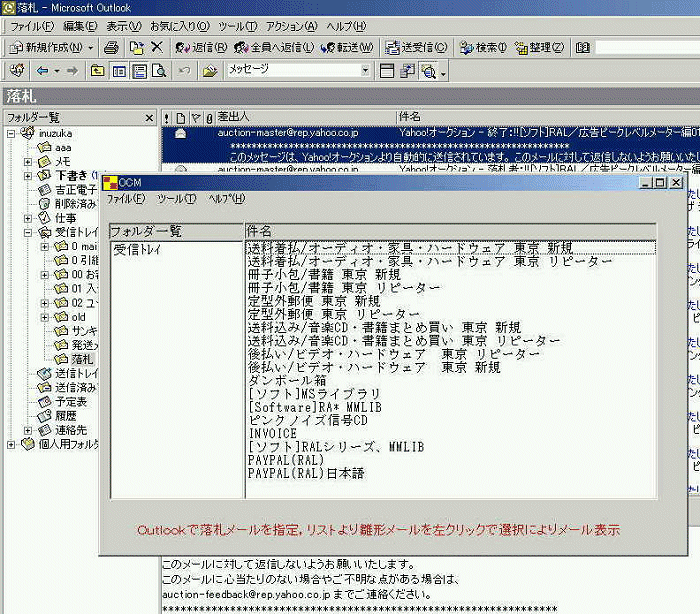This screenshot has height=614, width=700.
Task: Expand the 下書き folder node
Action: pos(29,175)
